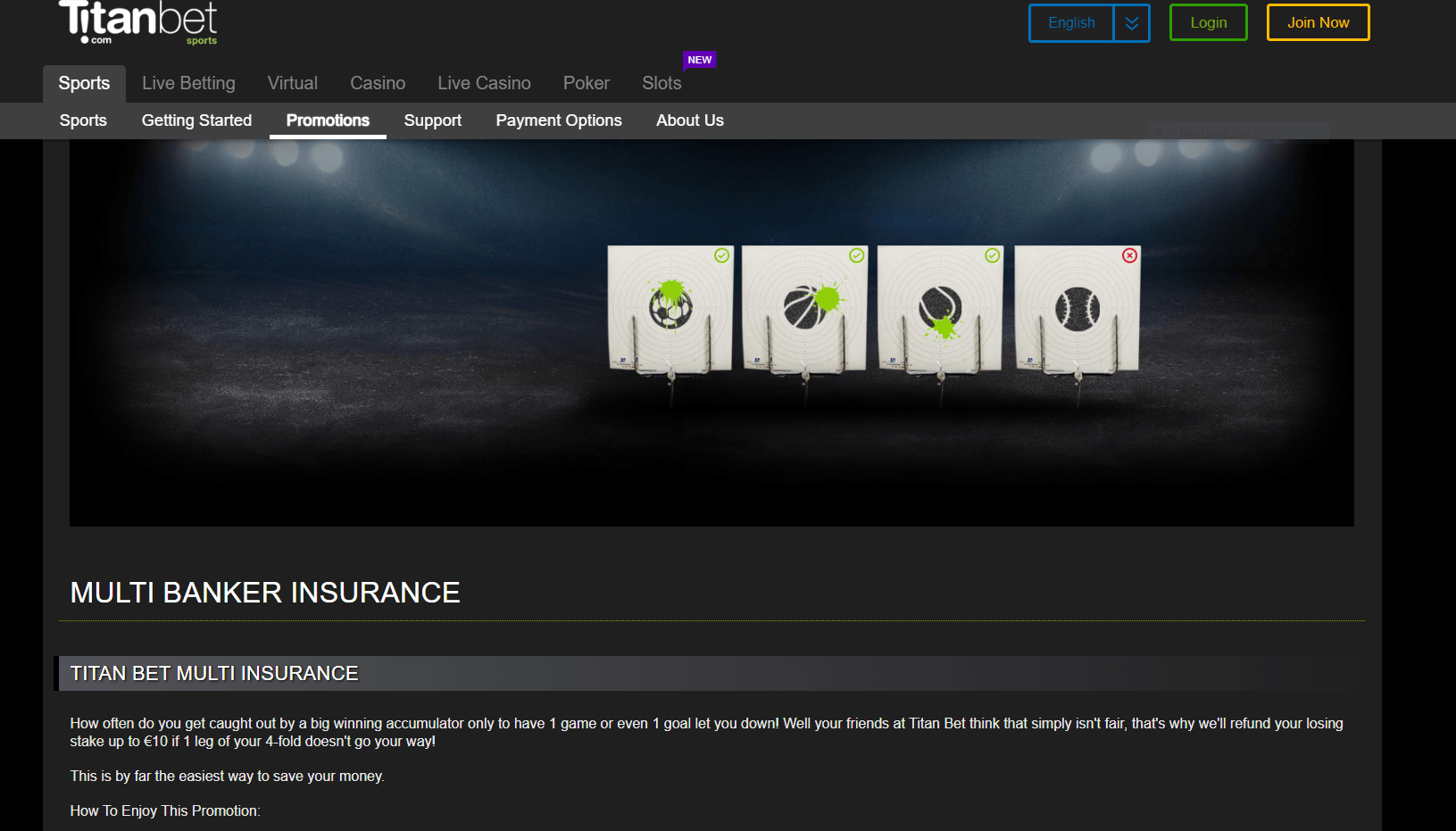The height and width of the screenshot is (831, 1456).
Task: Open the Sports main tab
Action: (84, 83)
